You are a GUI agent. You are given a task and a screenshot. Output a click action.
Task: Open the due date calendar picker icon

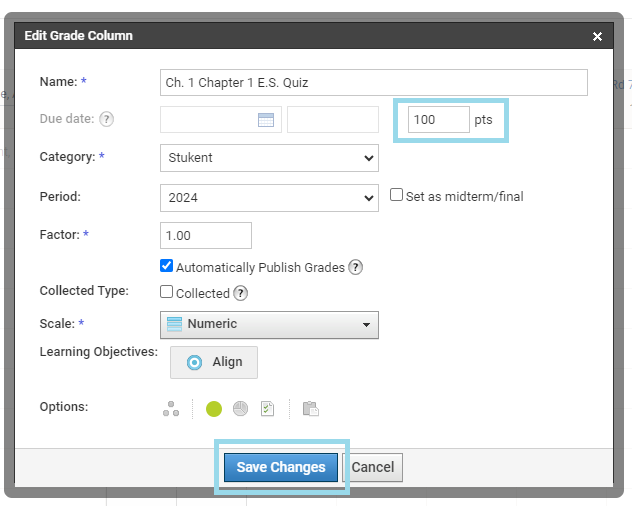[266, 119]
